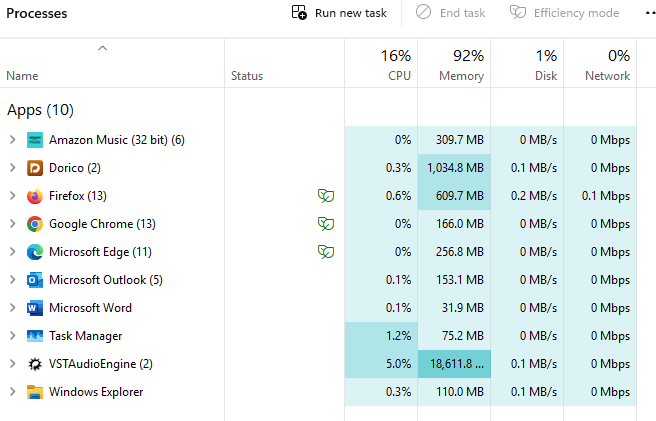Click the Windows Explorer folder icon
This screenshot has width=656, height=421.
click(x=35, y=392)
